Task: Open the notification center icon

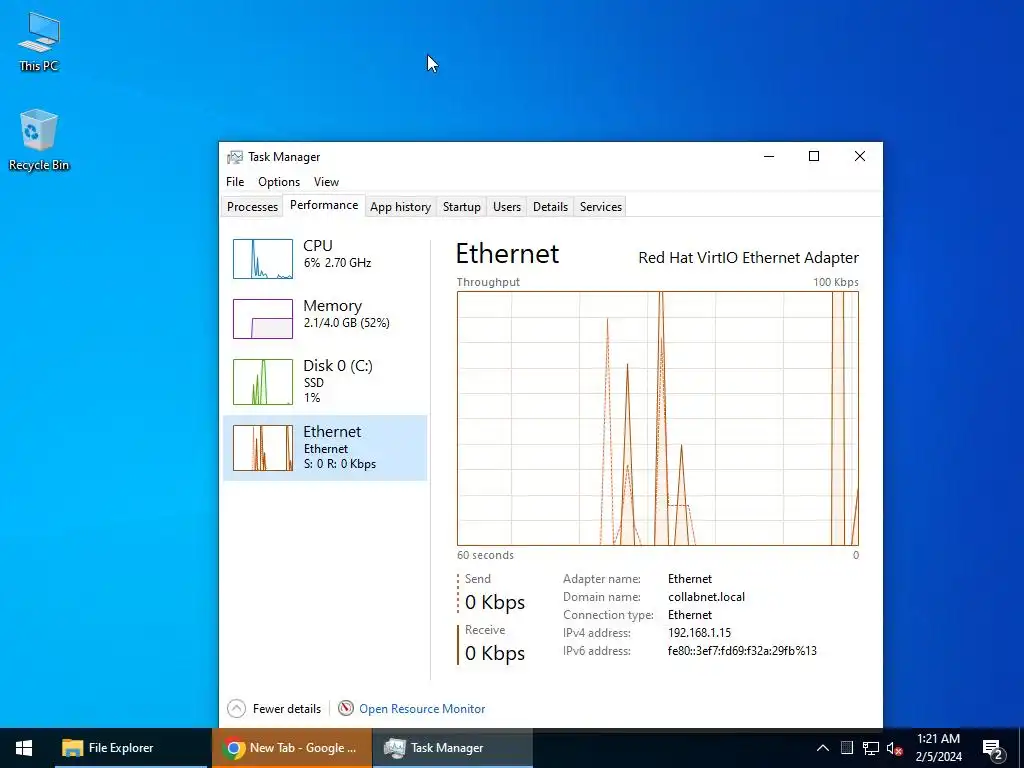Action: [x=992, y=748]
